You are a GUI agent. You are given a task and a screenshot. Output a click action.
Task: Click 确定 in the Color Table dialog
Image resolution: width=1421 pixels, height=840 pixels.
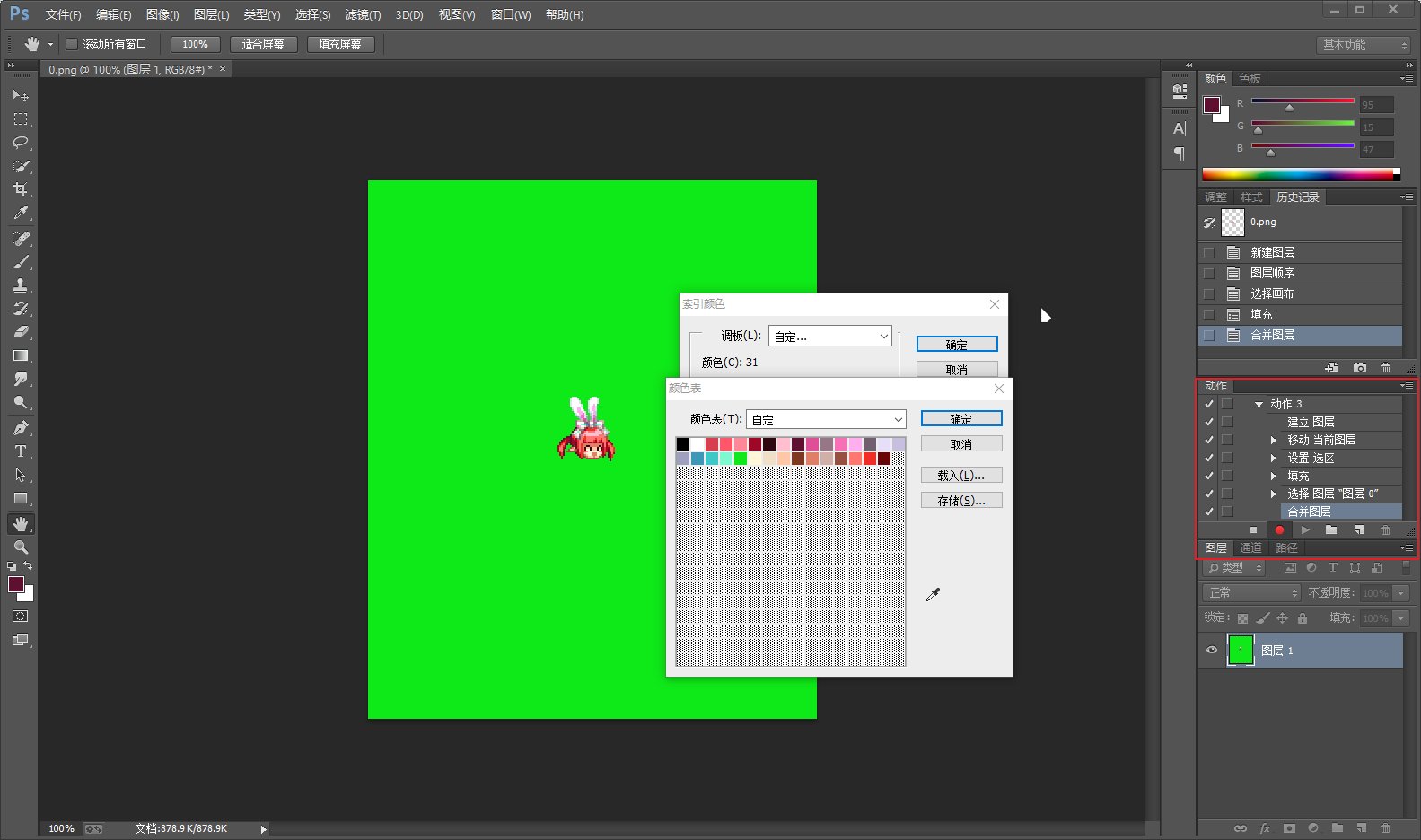click(x=961, y=419)
